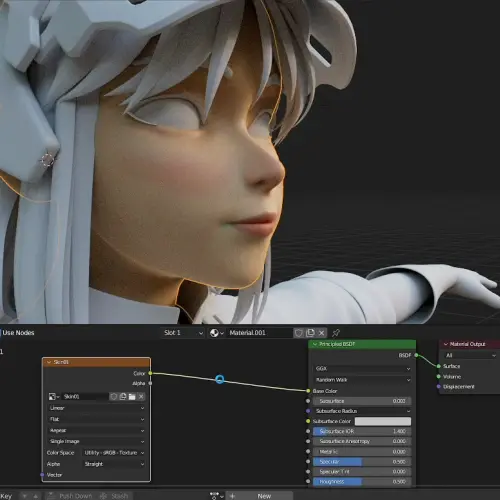Click the Specular slider
Image resolution: width=500 pixels, height=500 pixels.
(362, 461)
